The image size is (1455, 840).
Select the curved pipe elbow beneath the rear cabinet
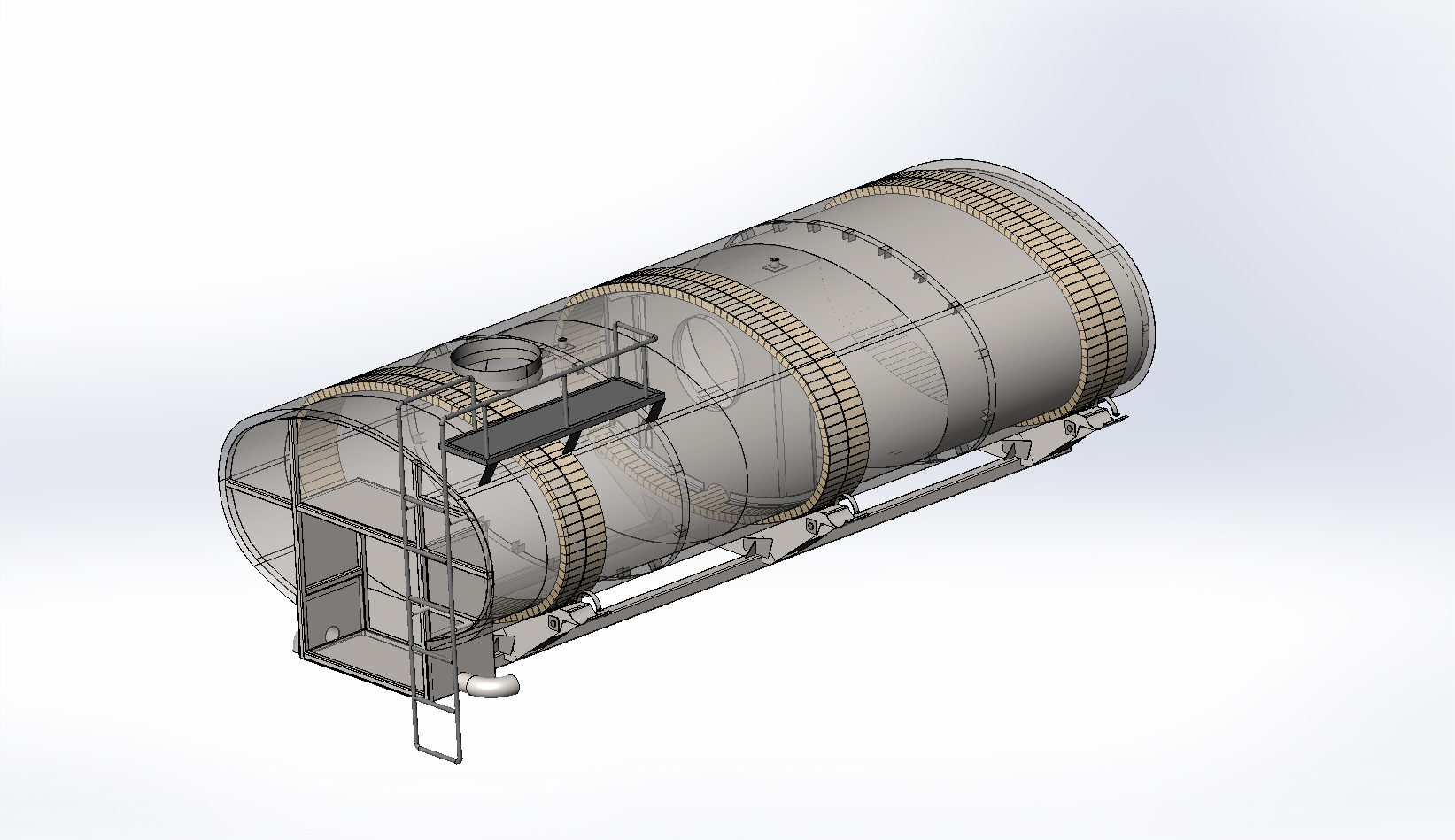pyautogui.click(x=489, y=684)
